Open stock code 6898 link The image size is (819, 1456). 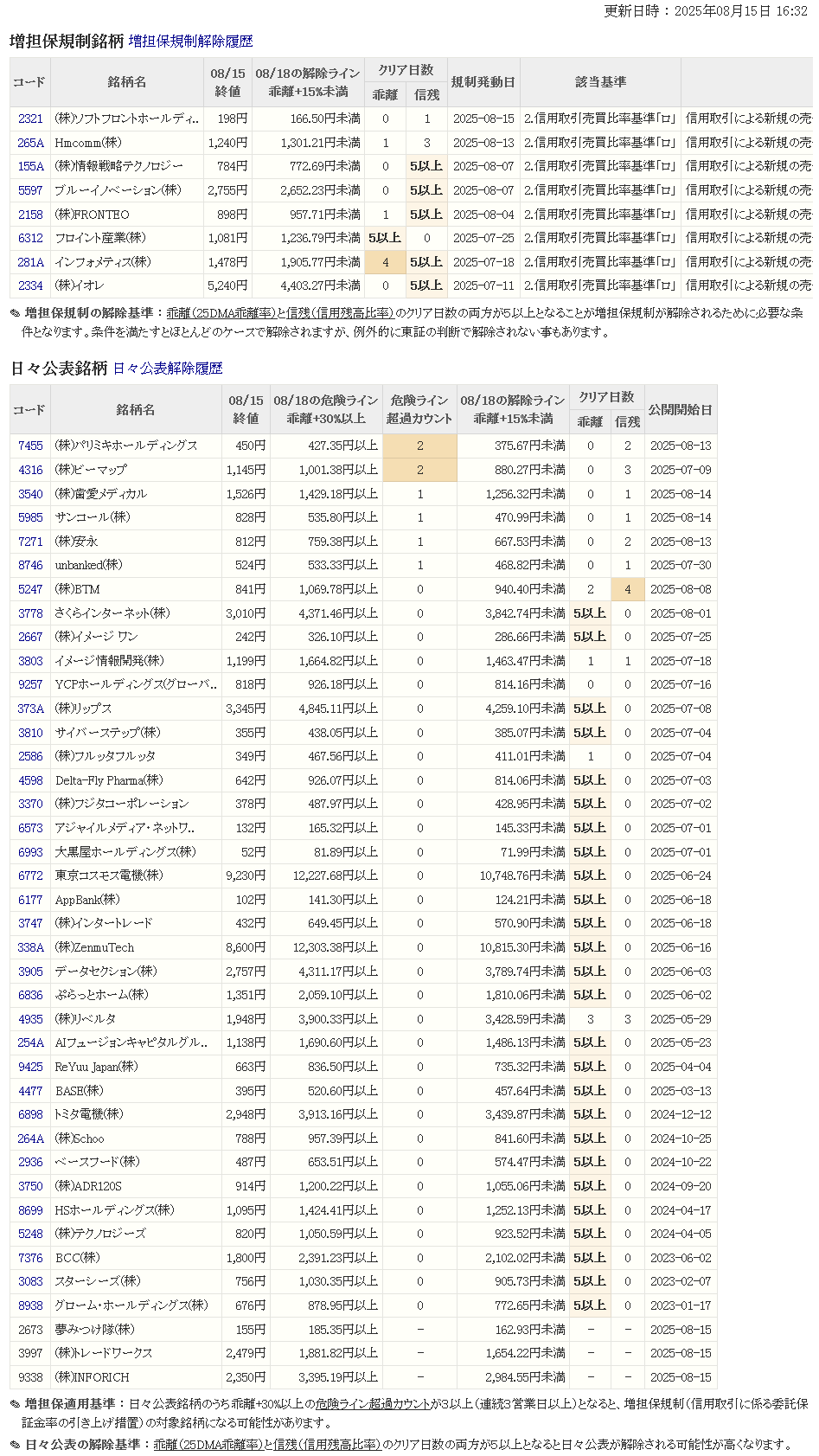[30, 1114]
